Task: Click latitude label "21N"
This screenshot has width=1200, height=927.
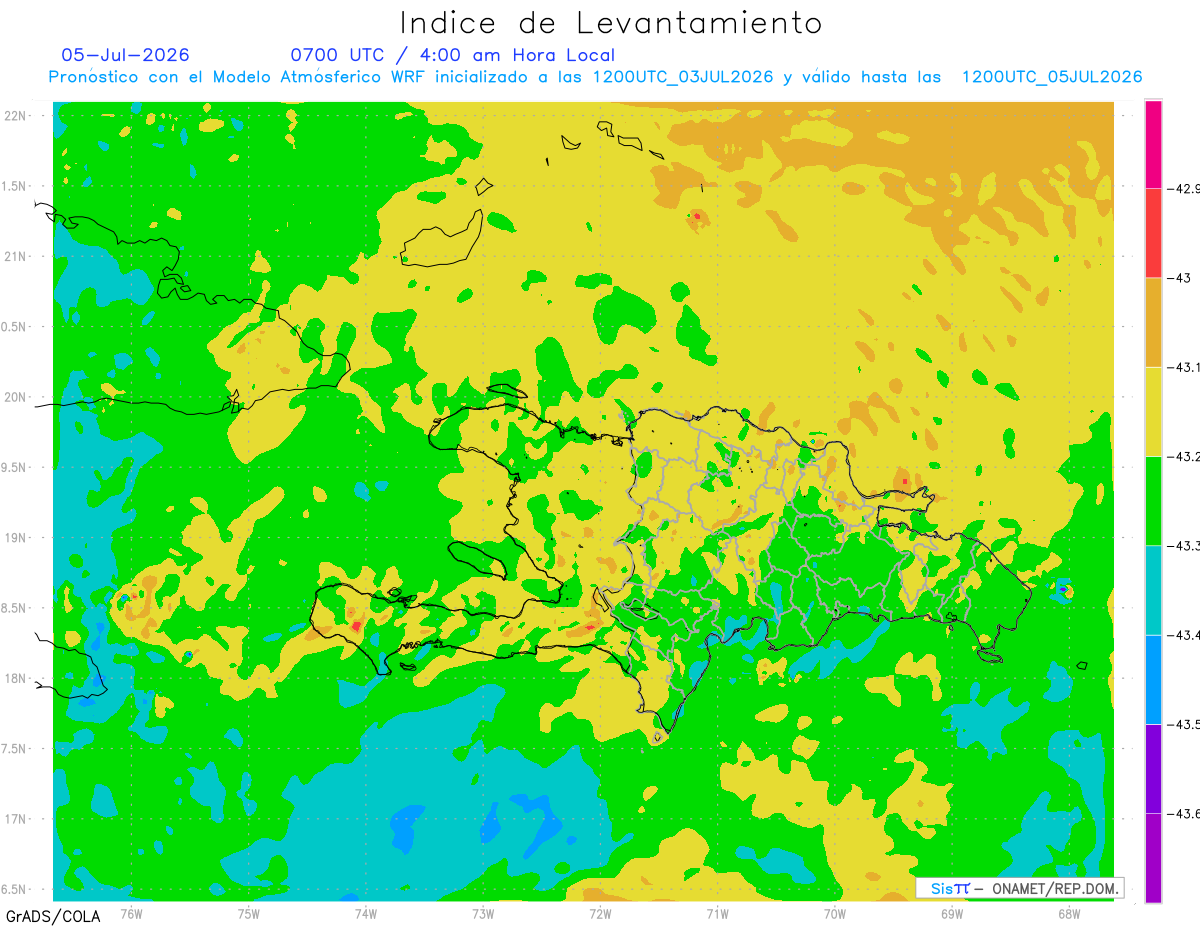Action: pyautogui.click(x=15, y=256)
